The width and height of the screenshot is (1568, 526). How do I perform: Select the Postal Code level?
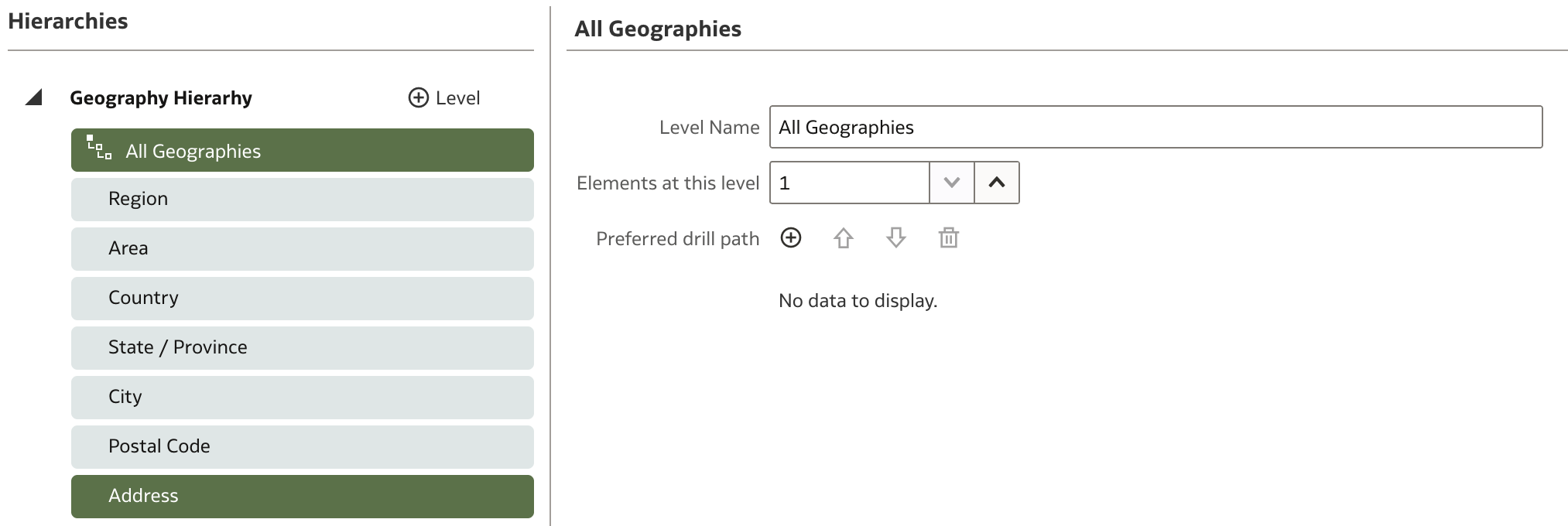303,447
